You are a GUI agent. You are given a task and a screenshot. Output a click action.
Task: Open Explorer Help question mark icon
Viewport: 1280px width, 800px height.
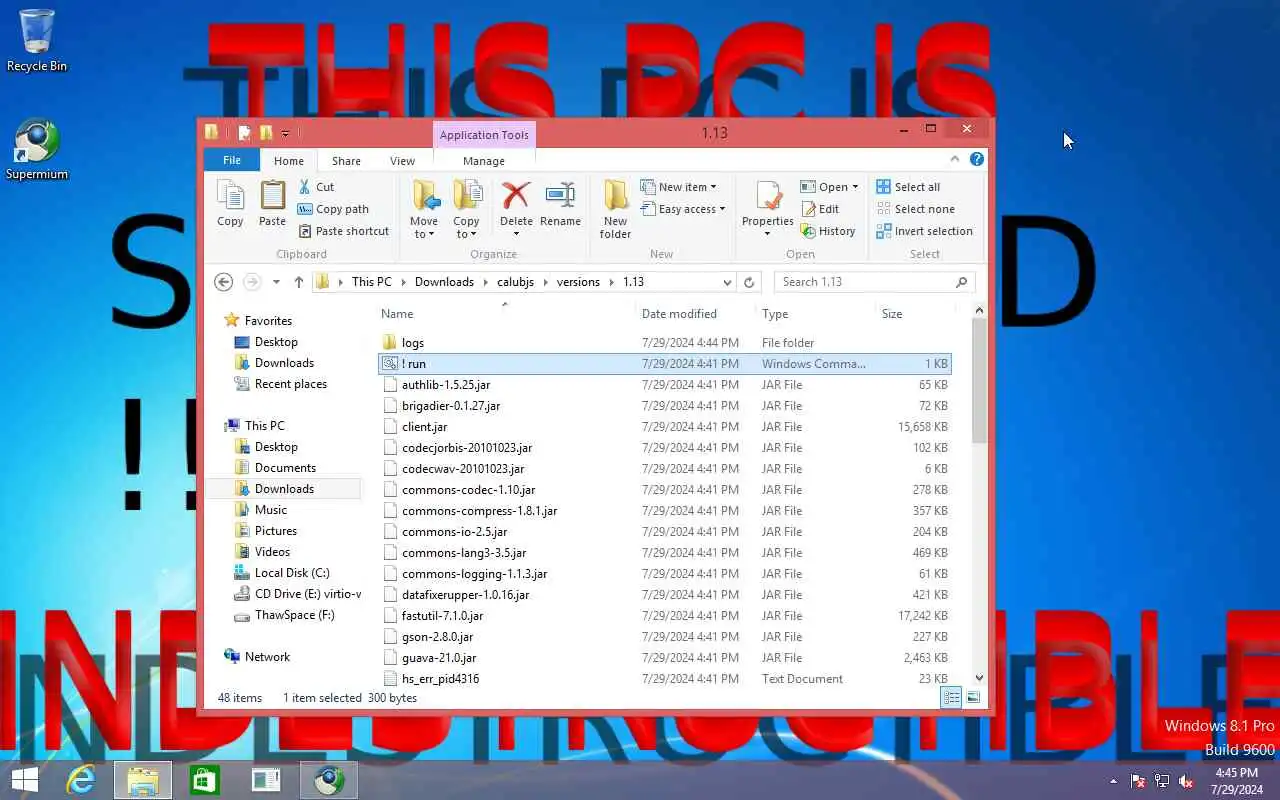(977, 159)
